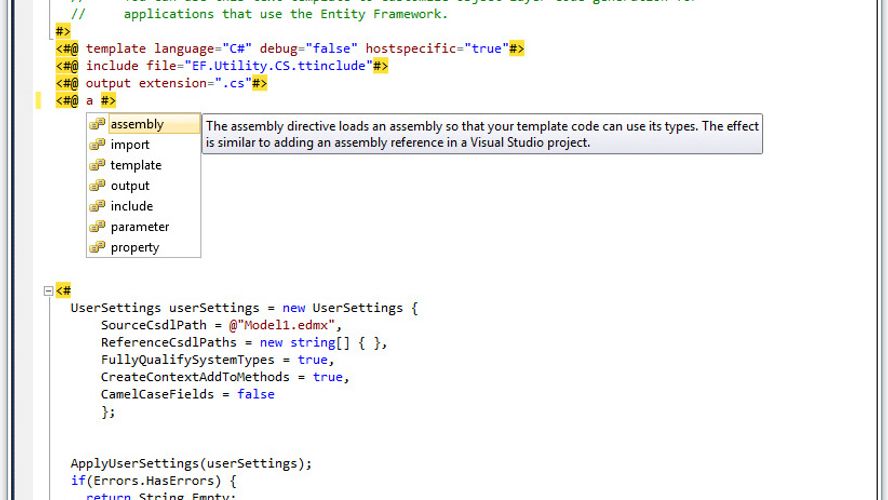888x500 pixels.
Task: Click the true value of CreateContextAddToMethods
Action: point(327,377)
